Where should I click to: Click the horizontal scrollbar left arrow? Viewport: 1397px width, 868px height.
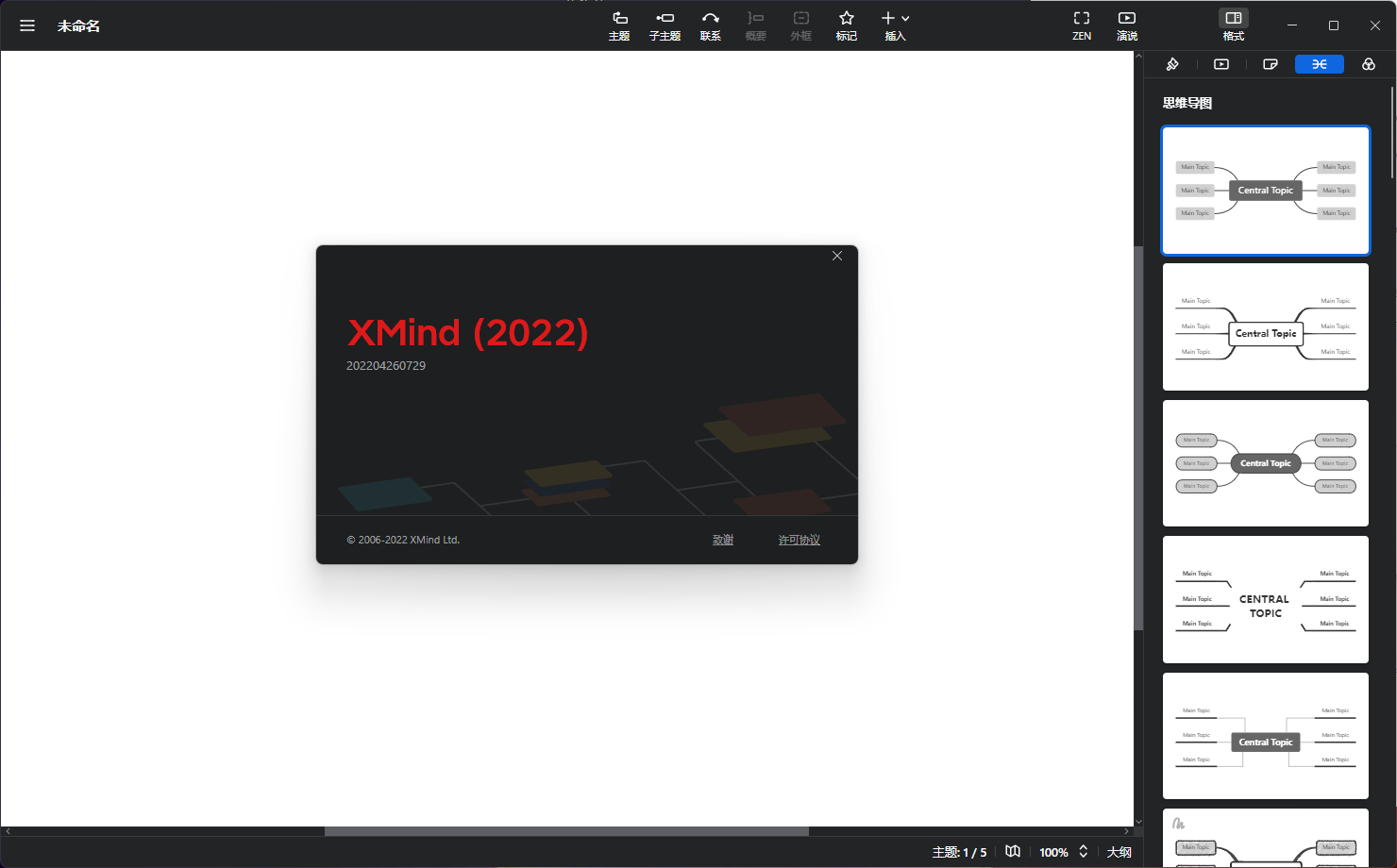[8, 831]
